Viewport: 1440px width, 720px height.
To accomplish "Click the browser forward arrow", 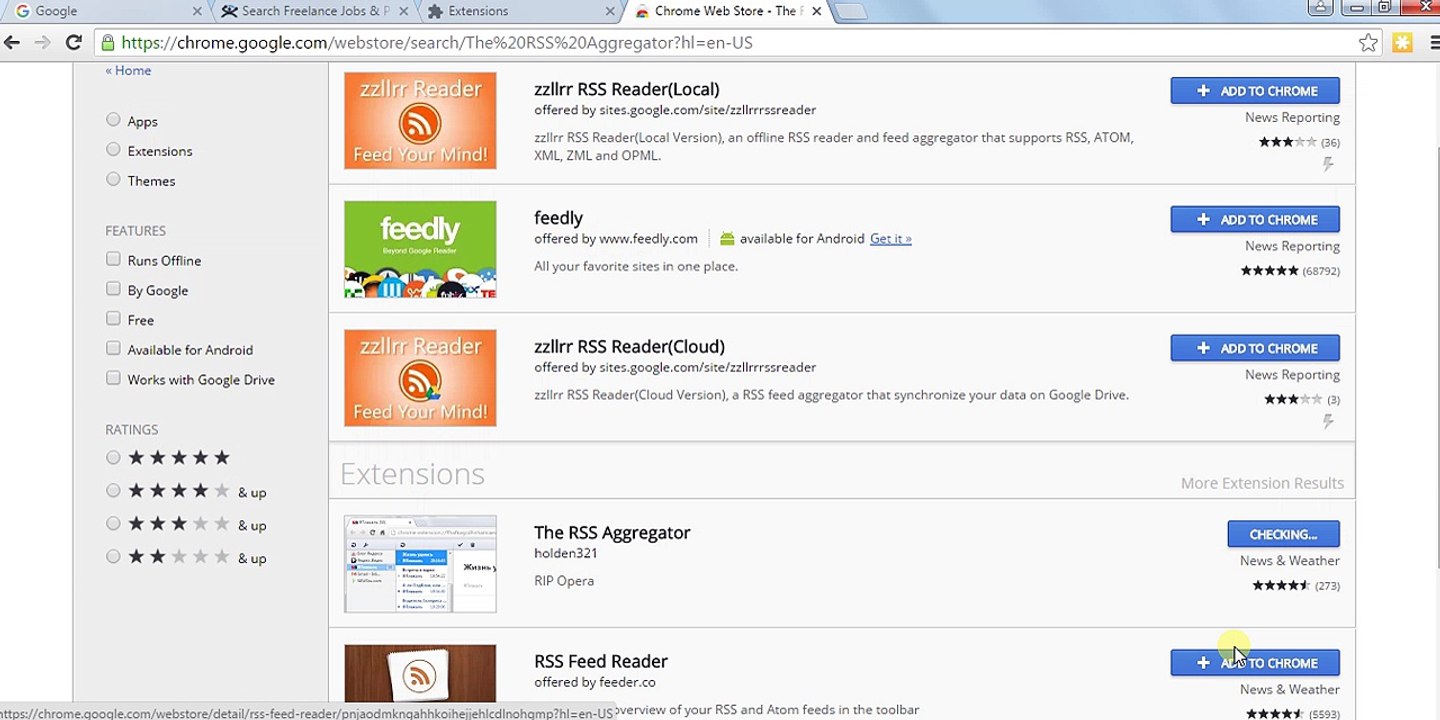I will pyautogui.click(x=42, y=43).
